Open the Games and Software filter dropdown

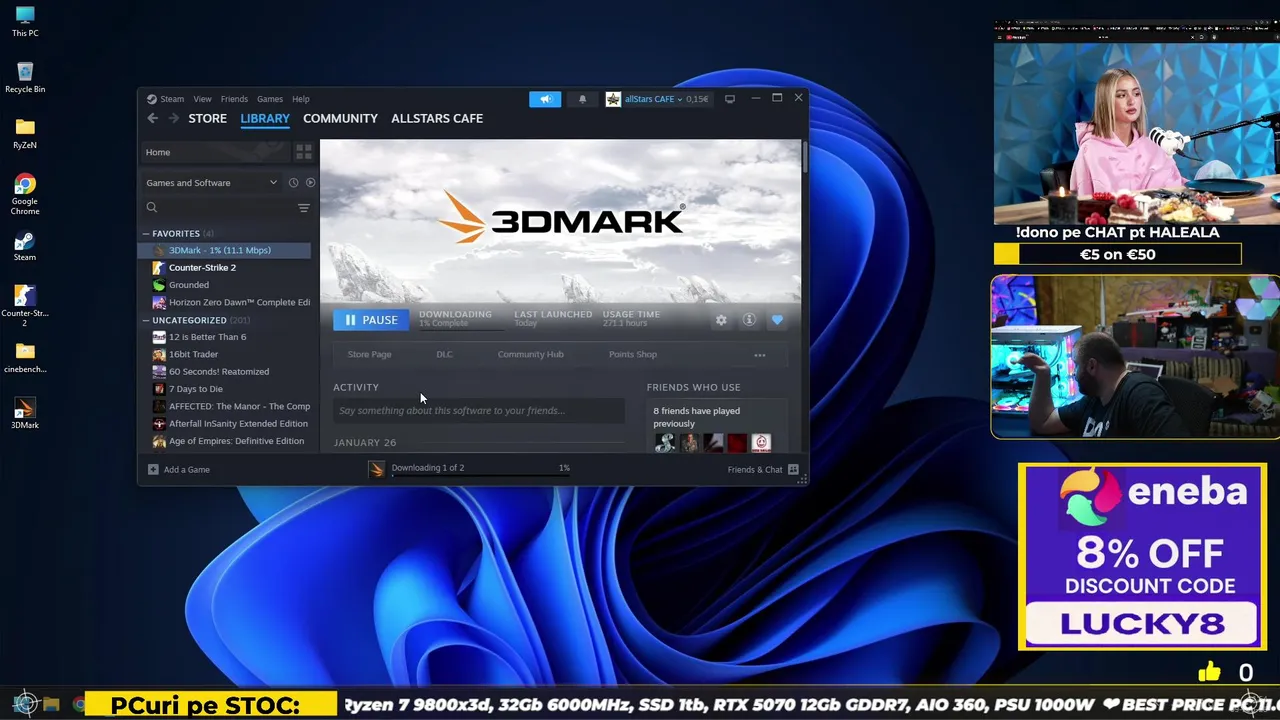(x=212, y=183)
